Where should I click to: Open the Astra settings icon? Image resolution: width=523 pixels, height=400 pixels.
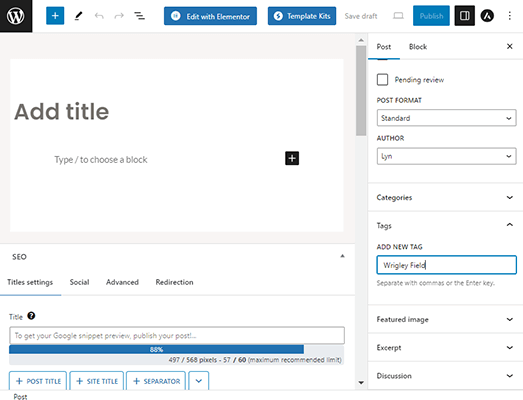point(487,16)
